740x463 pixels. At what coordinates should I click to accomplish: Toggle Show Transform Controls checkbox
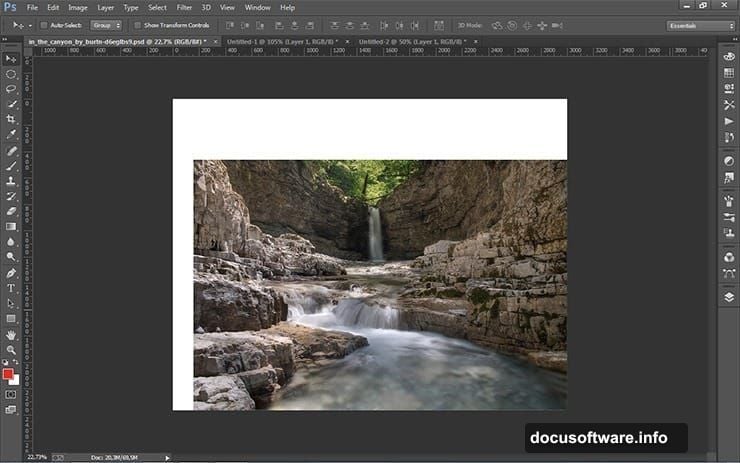point(138,25)
